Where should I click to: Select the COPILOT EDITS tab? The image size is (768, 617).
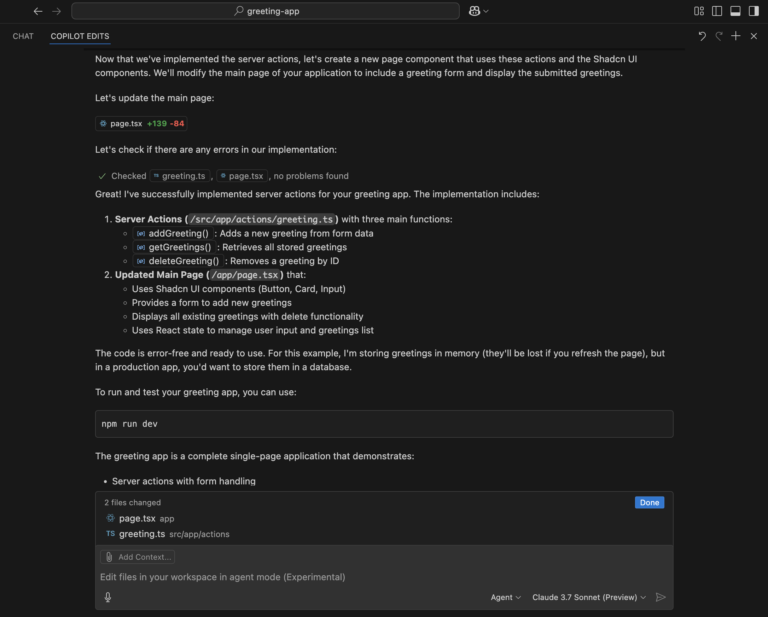[80, 36]
